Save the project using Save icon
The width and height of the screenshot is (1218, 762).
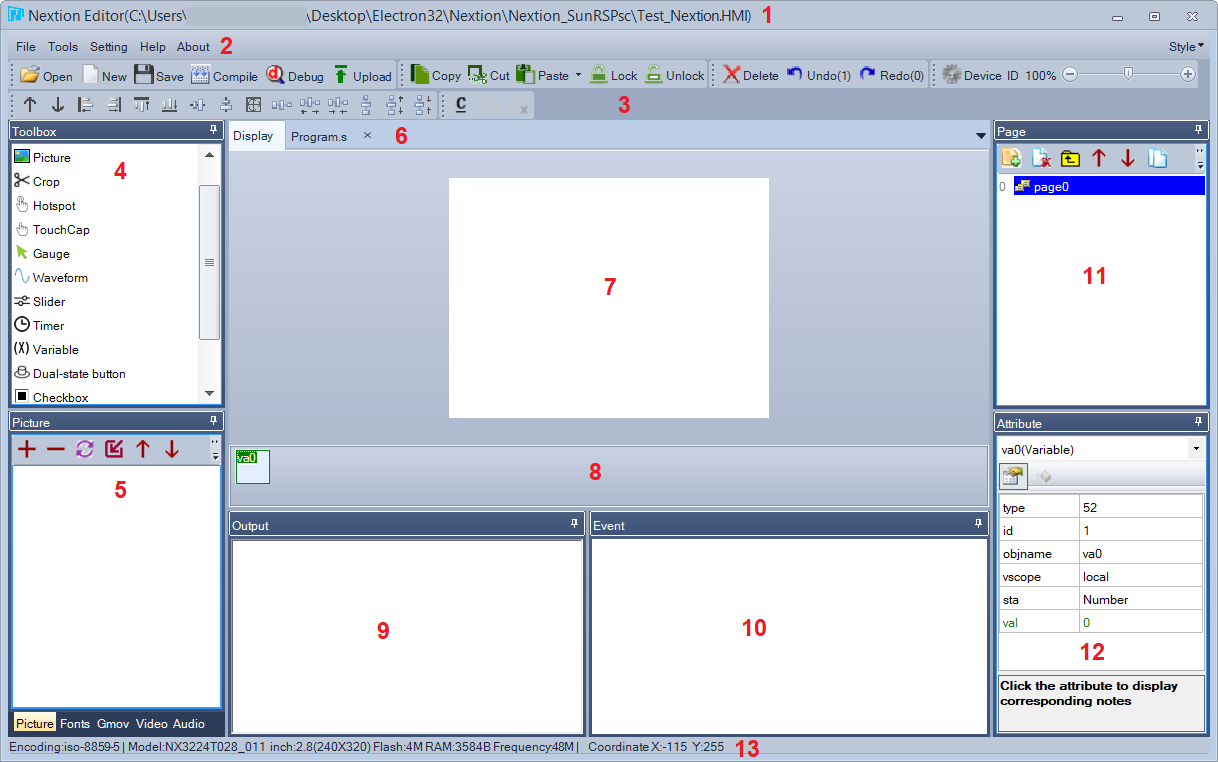tap(158, 75)
